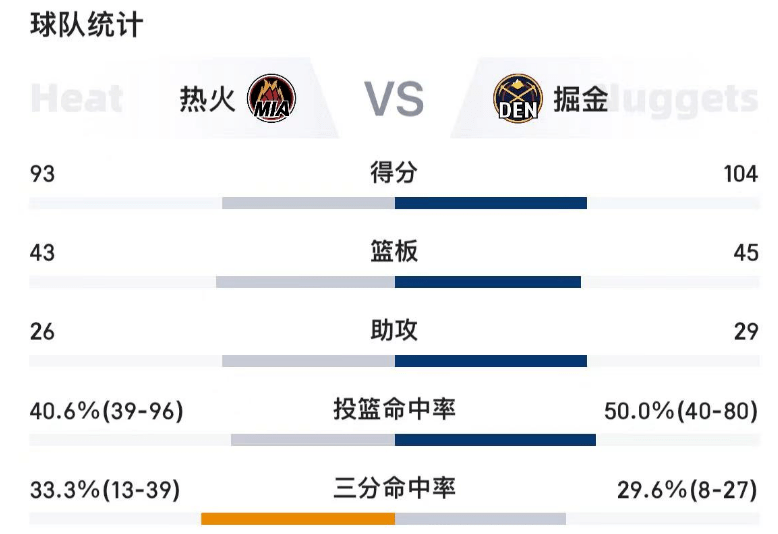Click Nuggets score value 104
The height and width of the screenshot is (534, 778).
point(741,174)
